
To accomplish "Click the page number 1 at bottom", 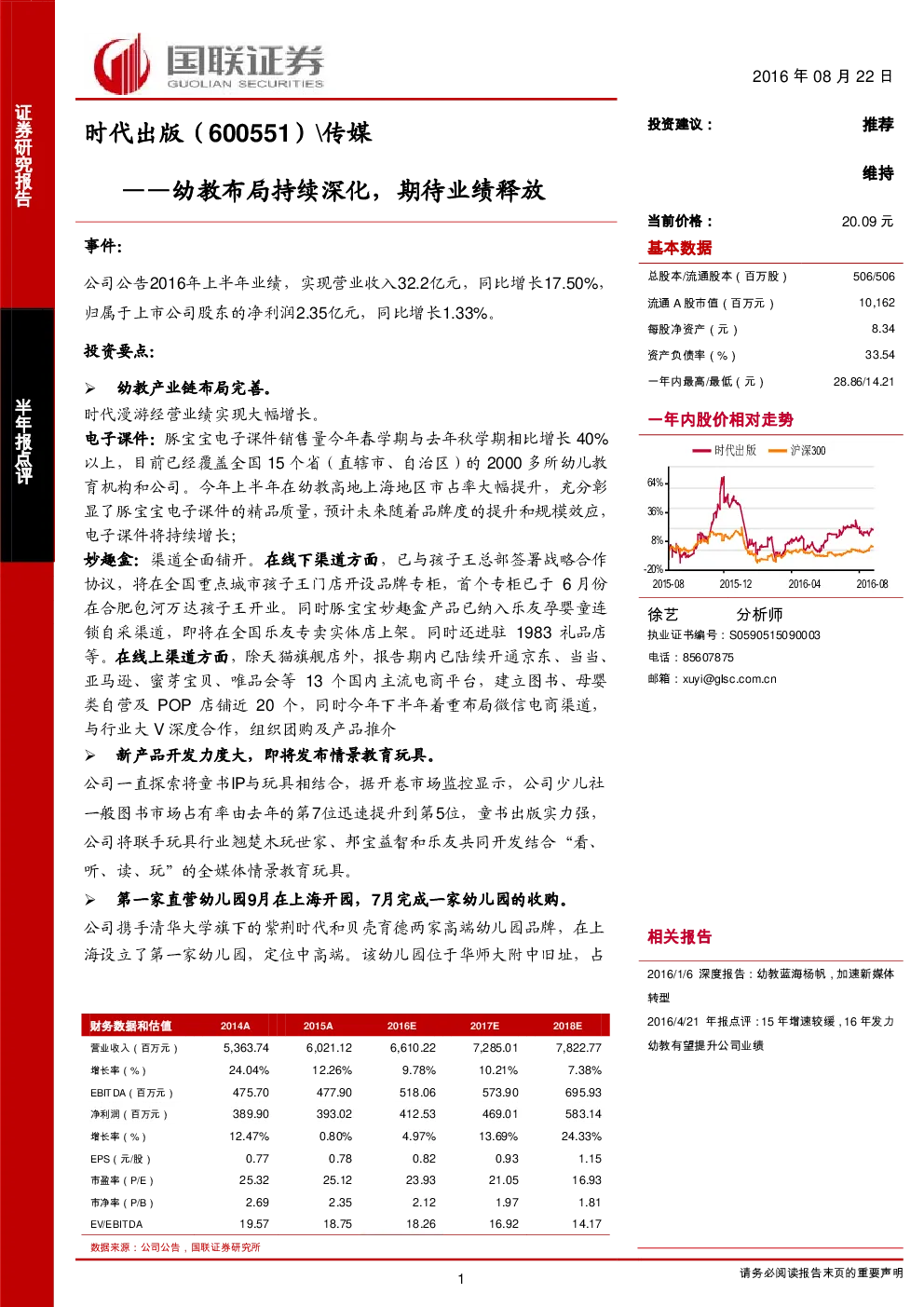I will [x=461, y=1279].
